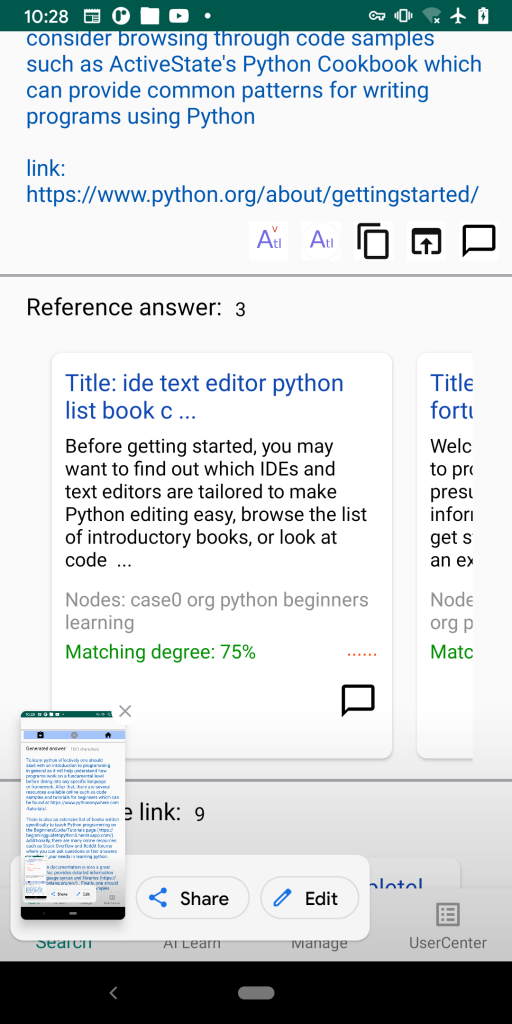The height and width of the screenshot is (1024, 512).
Task: Tap the 'Matching degree: 75%' label
Action: [161, 652]
